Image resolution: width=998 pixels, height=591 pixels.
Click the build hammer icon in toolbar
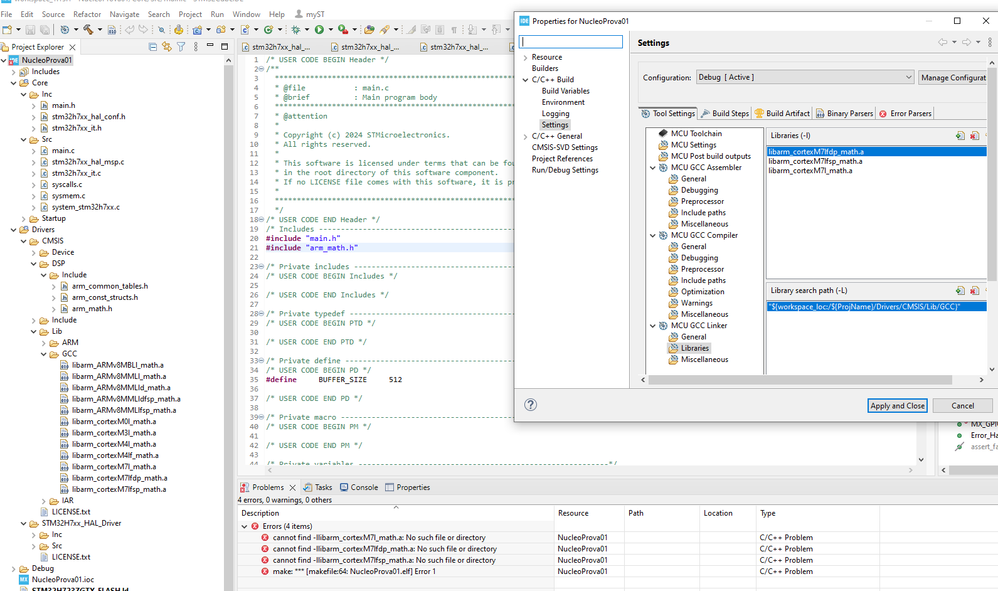click(89, 30)
